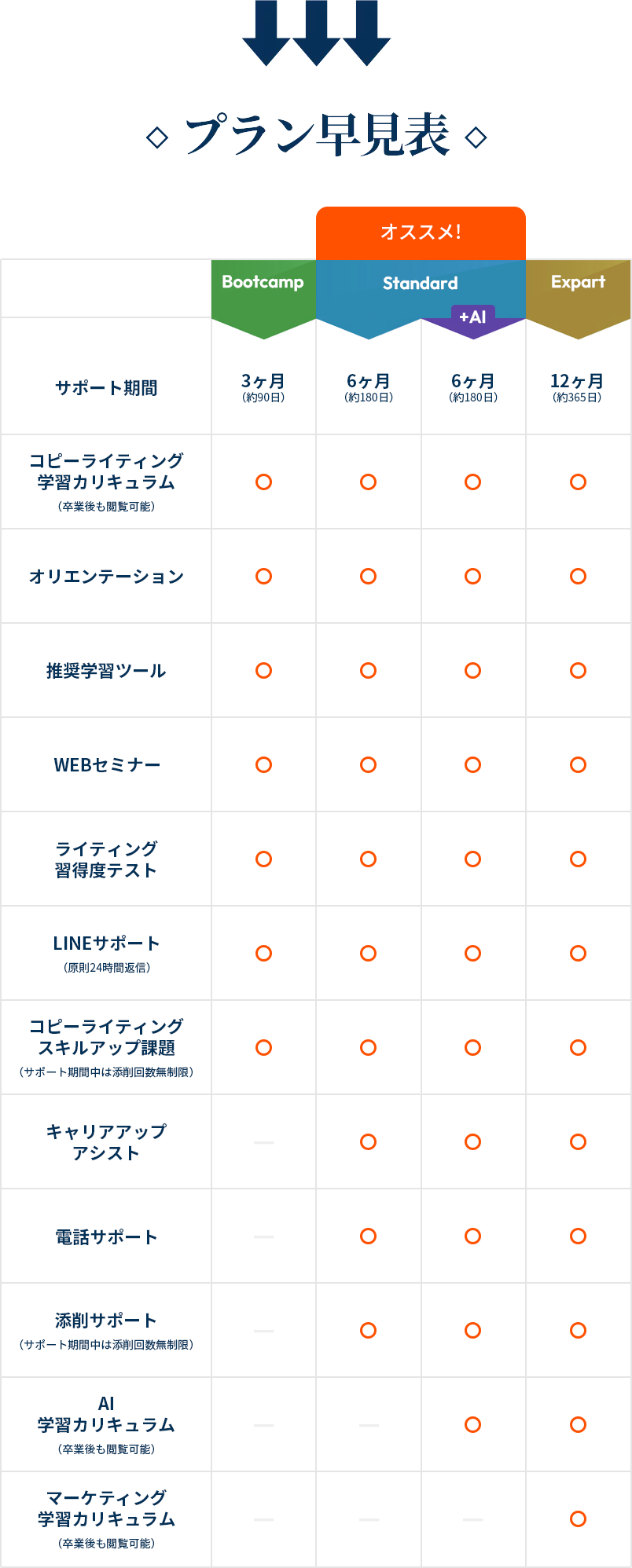Click the プラン早見表 heading
The height and width of the screenshot is (1568, 632).
coord(317,136)
